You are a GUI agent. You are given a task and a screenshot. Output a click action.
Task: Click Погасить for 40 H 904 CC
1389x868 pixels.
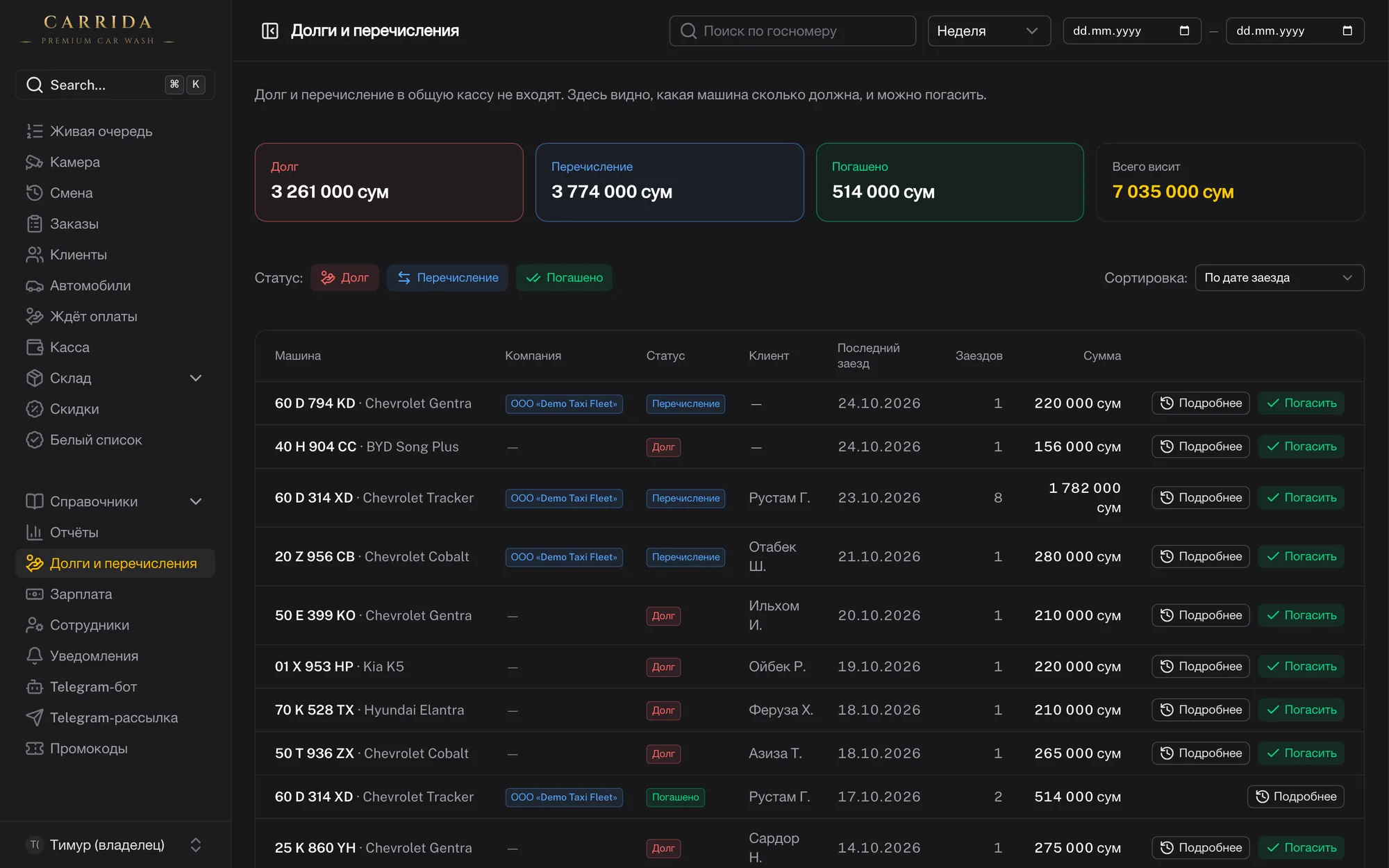1301,446
